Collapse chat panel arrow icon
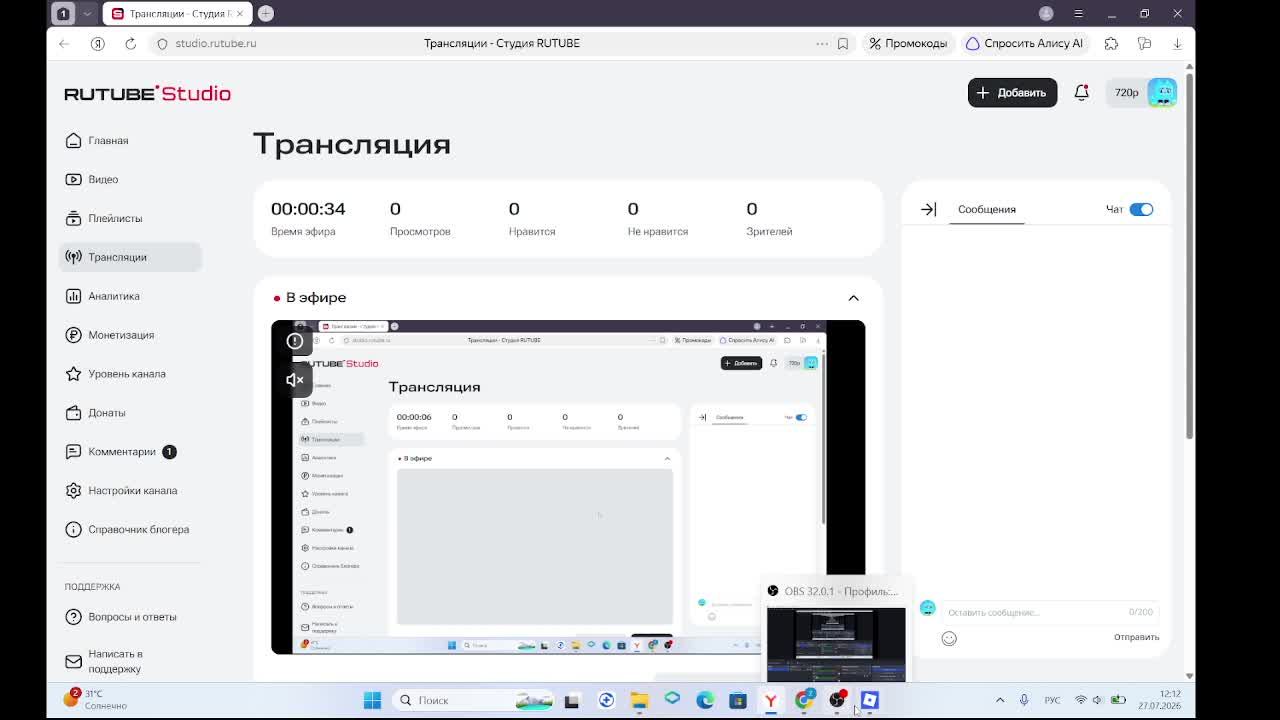 coord(928,209)
